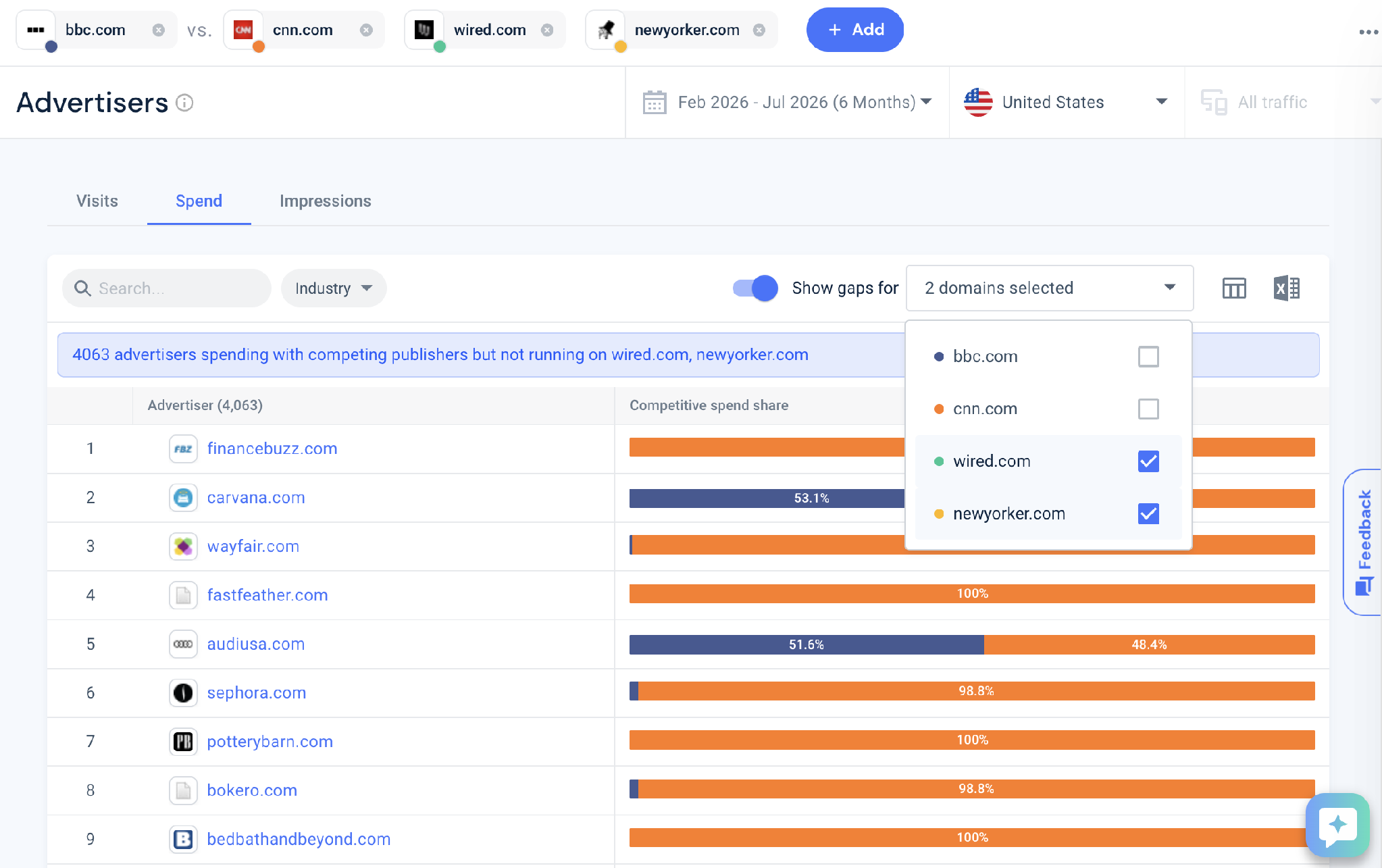Switch to the Impressions tab
Viewport: 1382px width, 868px height.
pyautogui.click(x=326, y=201)
